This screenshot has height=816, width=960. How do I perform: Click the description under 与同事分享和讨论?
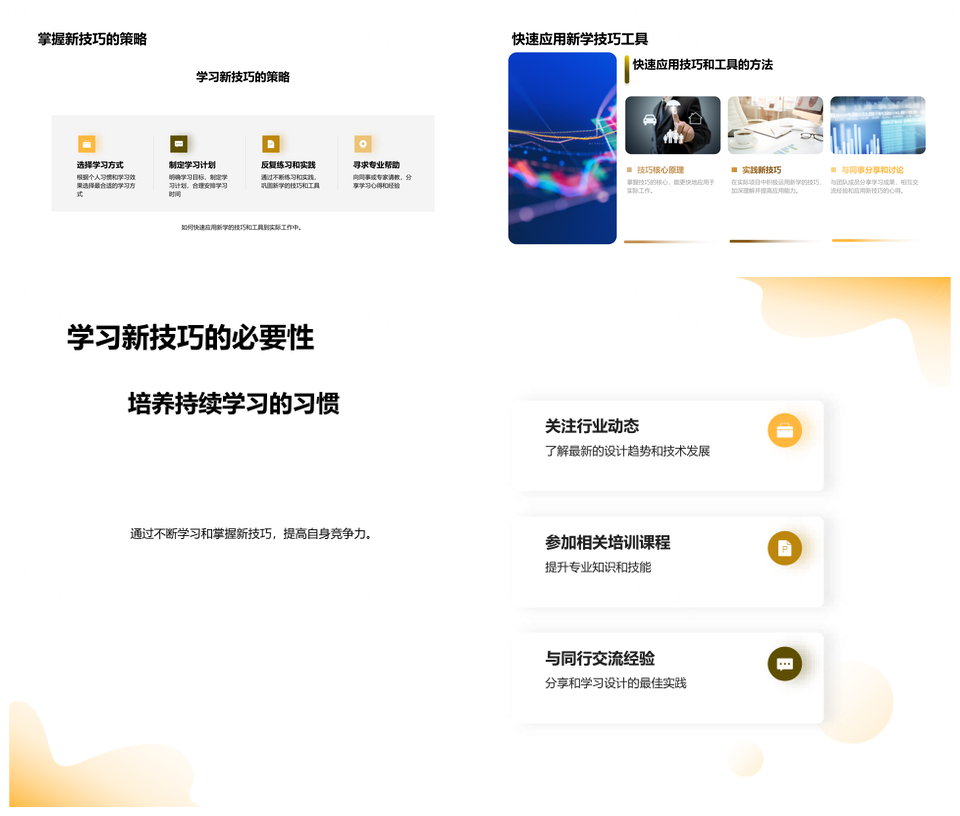click(874, 187)
